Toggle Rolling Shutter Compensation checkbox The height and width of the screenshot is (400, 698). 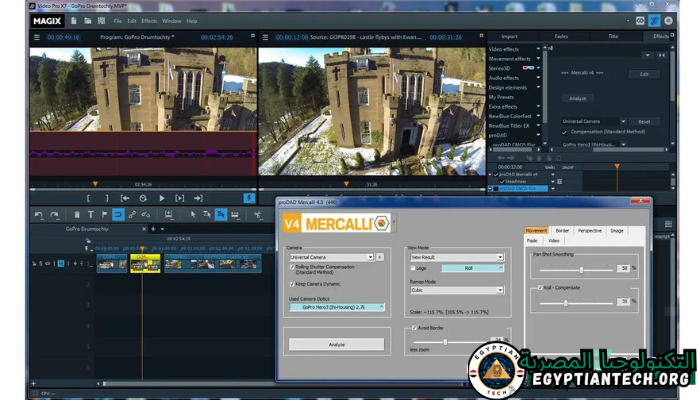[x=291, y=267]
